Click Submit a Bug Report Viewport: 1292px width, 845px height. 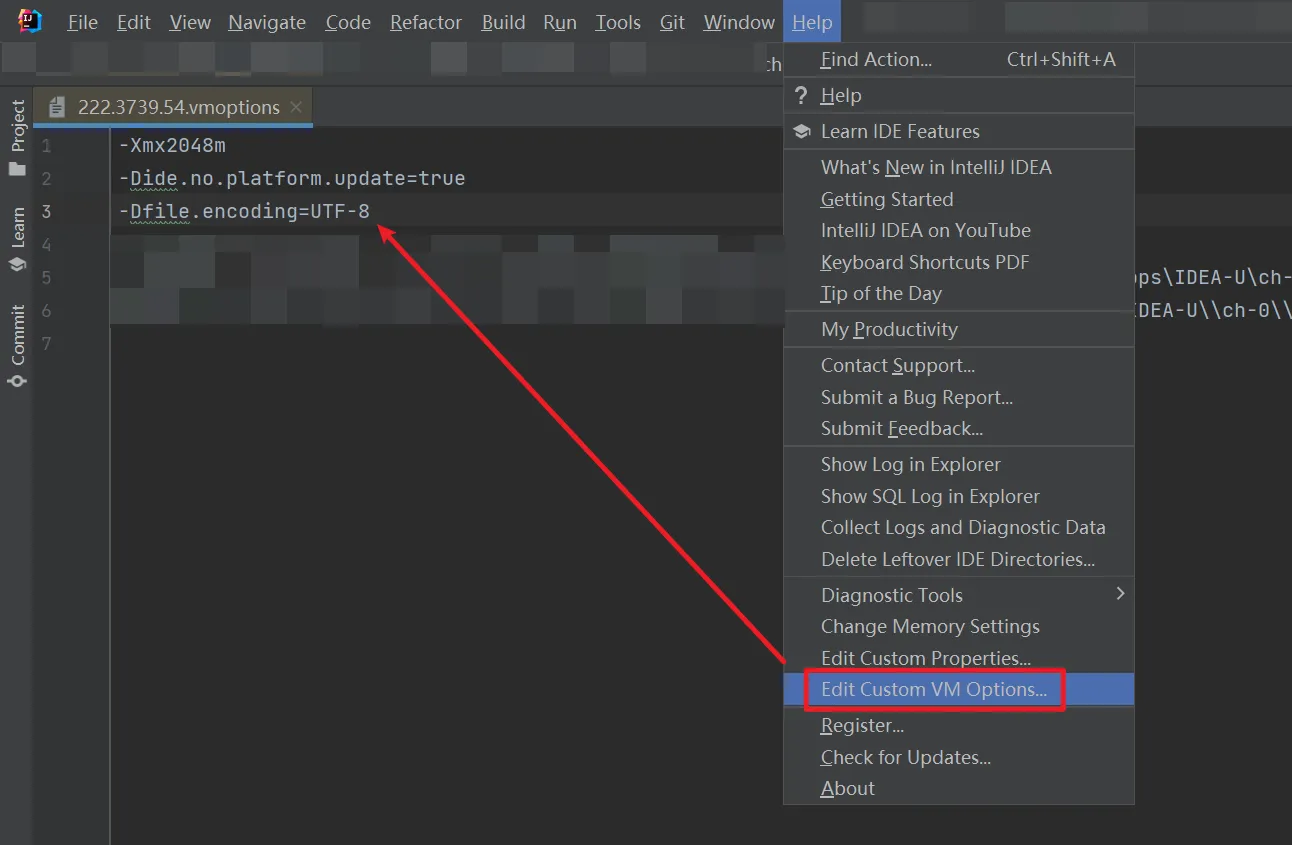[x=915, y=396]
